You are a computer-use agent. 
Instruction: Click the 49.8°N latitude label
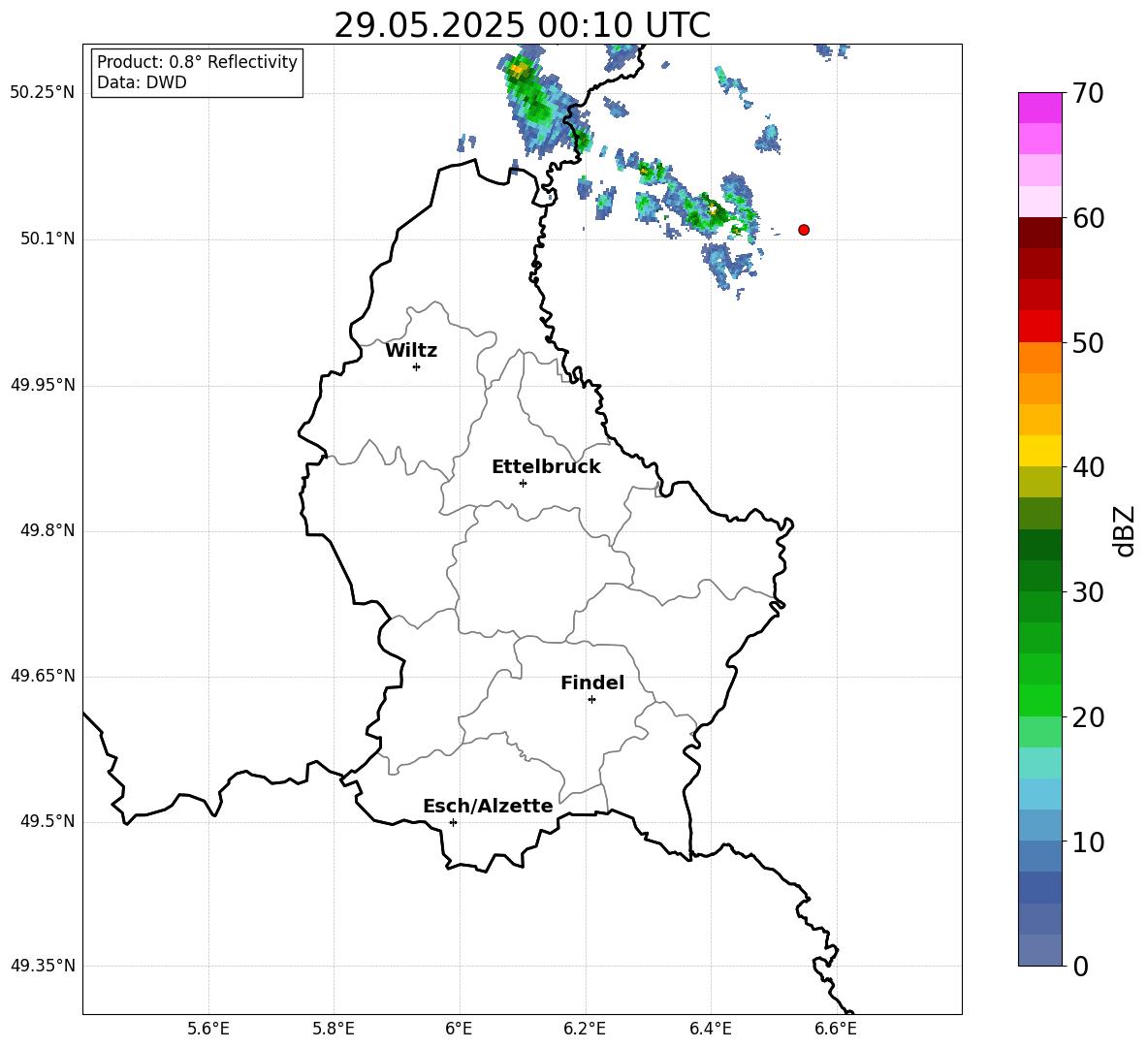(x=48, y=530)
